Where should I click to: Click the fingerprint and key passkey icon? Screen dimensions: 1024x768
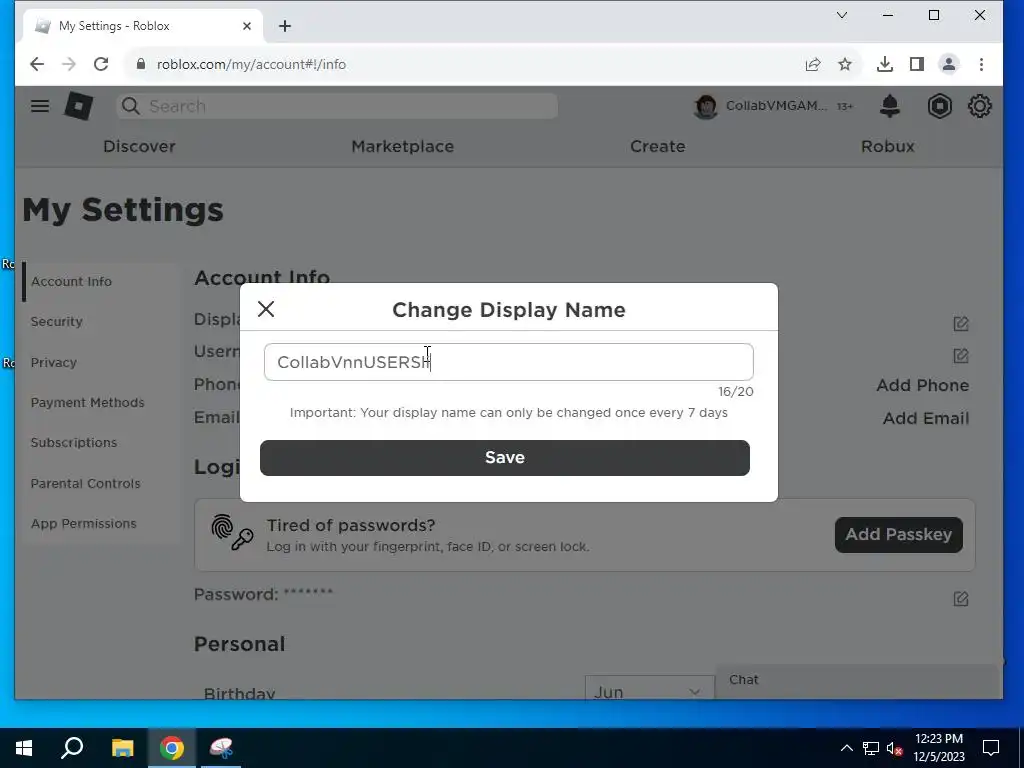click(232, 532)
